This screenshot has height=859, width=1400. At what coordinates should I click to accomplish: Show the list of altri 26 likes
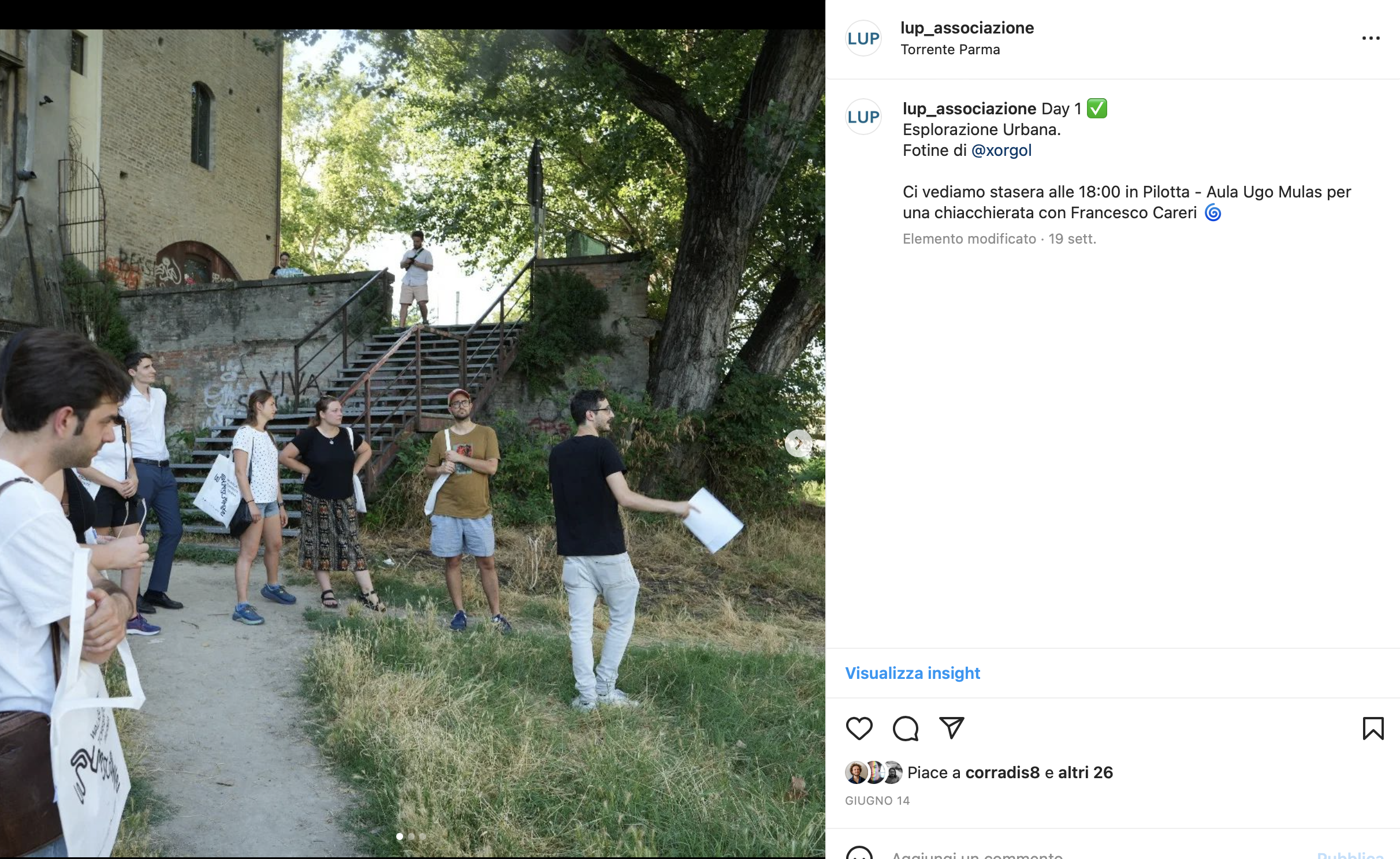pos(1085,772)
